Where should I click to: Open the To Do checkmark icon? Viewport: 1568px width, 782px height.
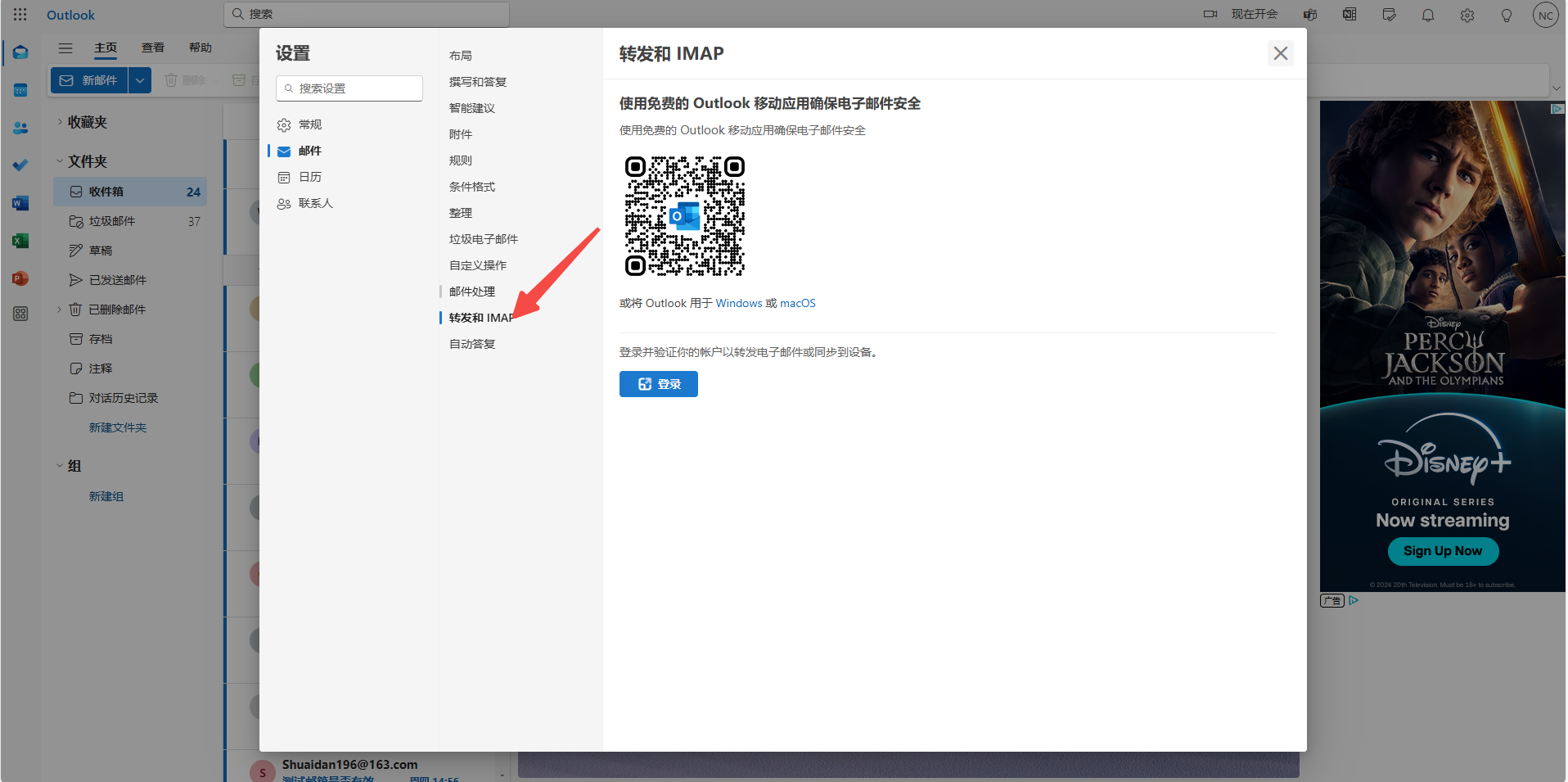20,165
